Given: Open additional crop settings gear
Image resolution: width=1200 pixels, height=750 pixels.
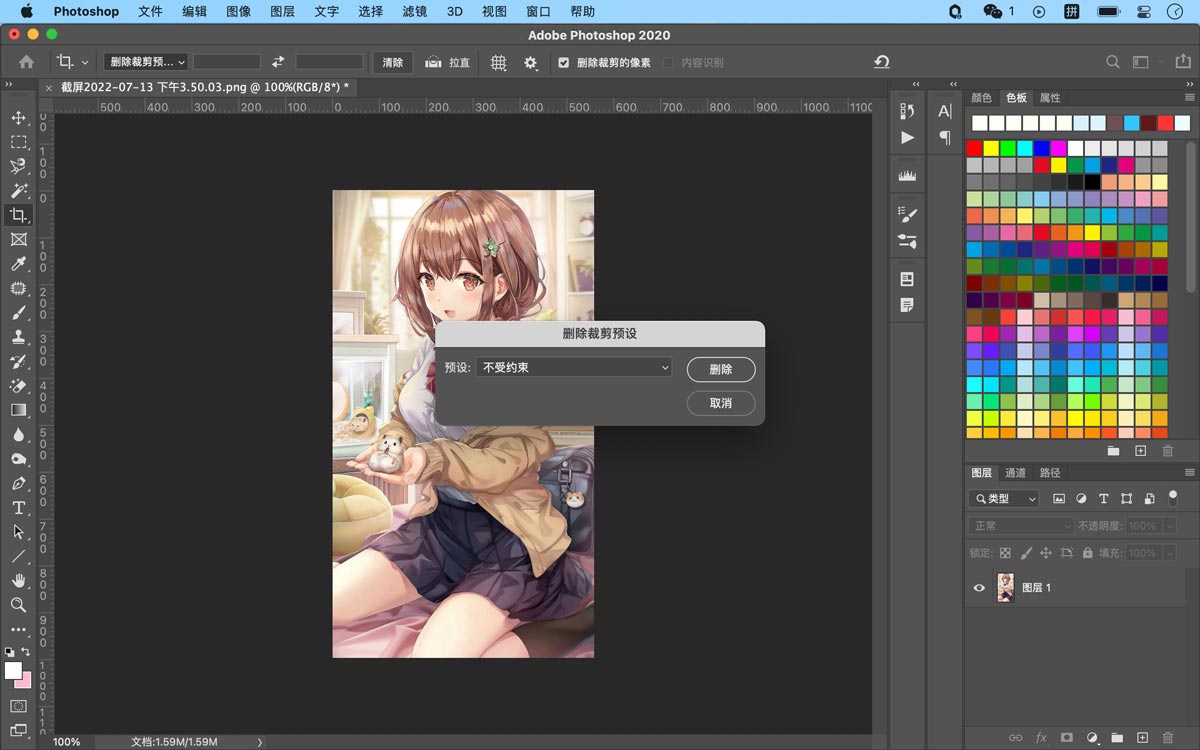Looking at the screenshot, I should tap(530, 62).
